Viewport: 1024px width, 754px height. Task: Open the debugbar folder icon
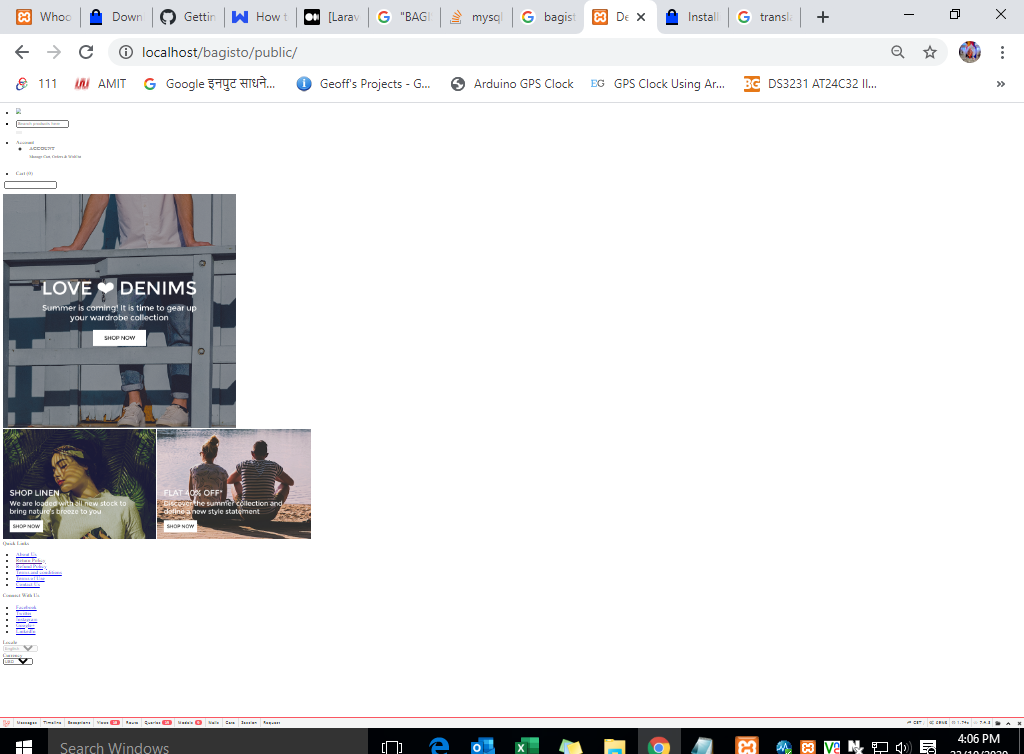(998, 723)
